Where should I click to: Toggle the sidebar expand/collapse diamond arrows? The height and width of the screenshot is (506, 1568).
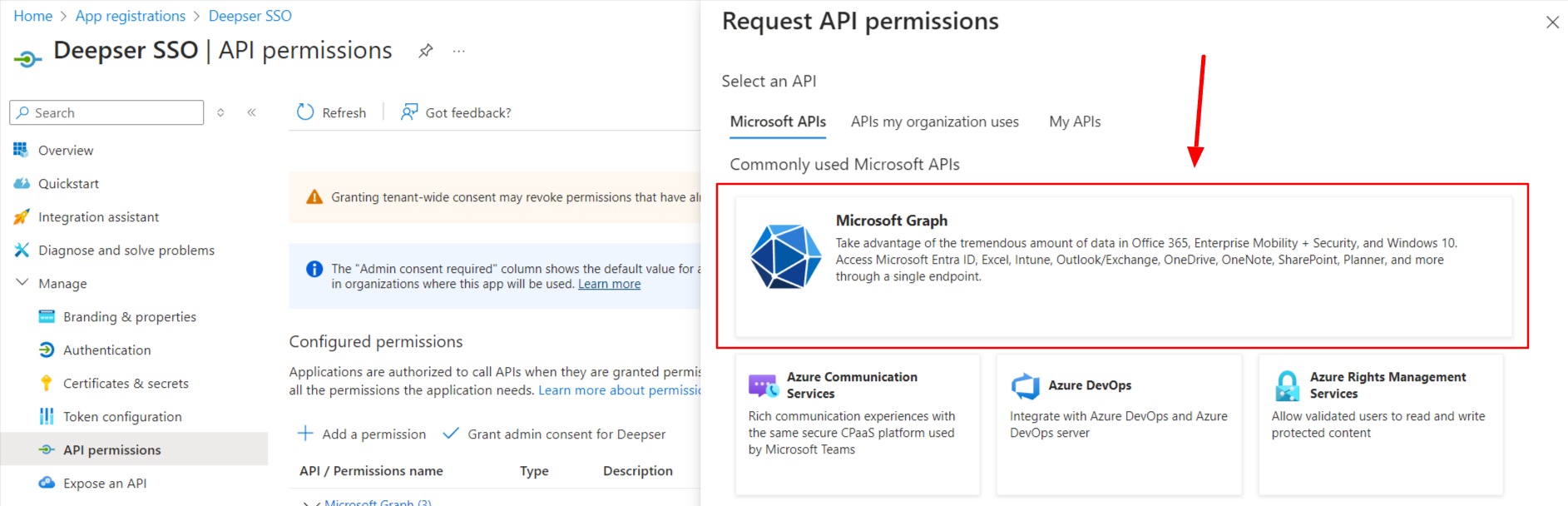pos(220,112)
